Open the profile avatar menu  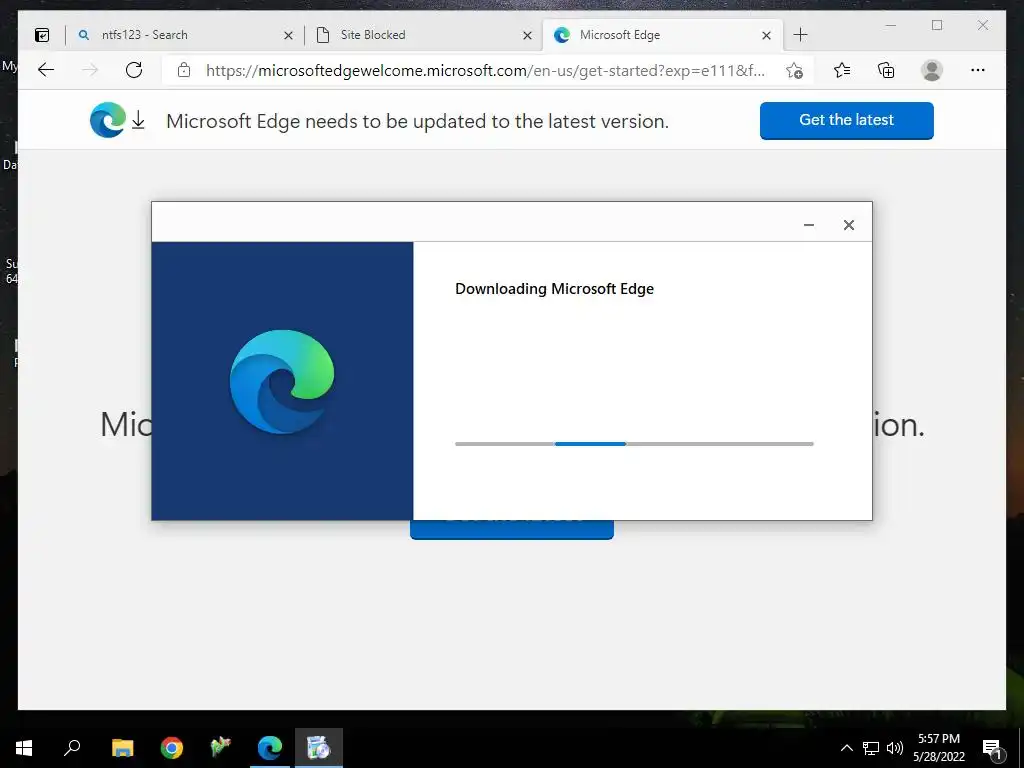(x=932, y=70)
